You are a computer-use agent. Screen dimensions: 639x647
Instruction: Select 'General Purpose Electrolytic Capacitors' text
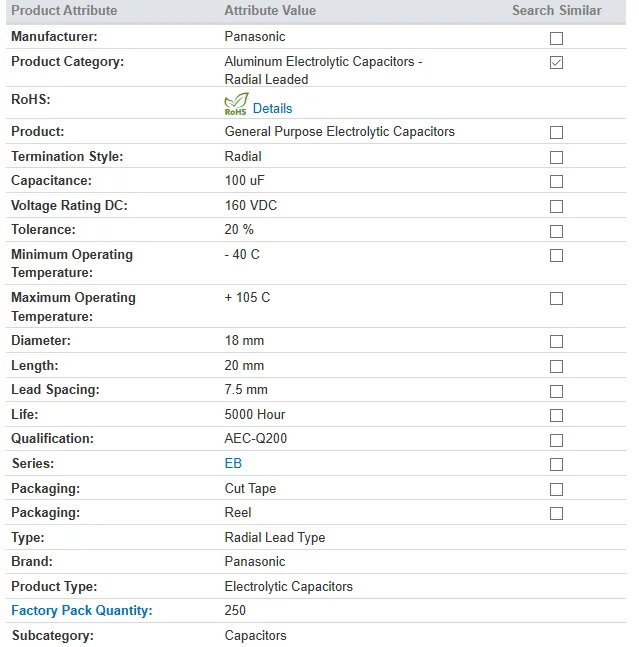[x=340, y=132]
